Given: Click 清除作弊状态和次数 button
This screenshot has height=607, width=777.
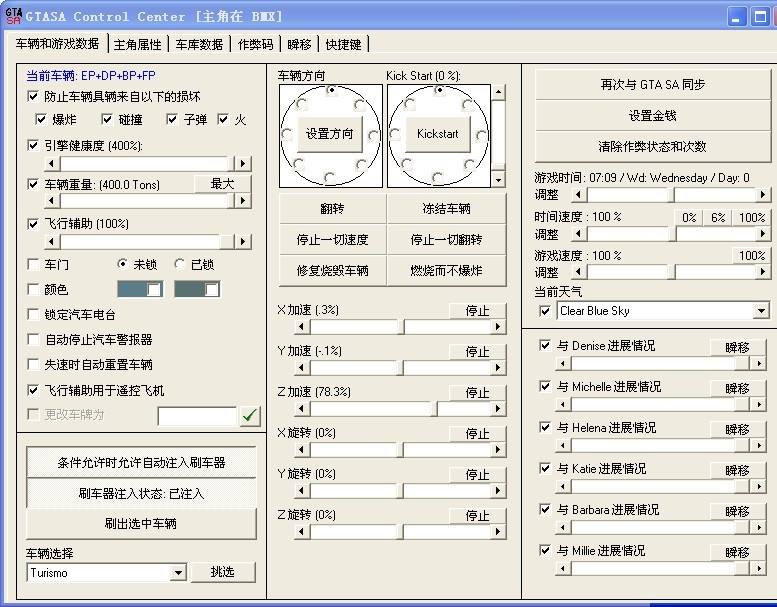Looking at the screenshot, I should (653, 146).
